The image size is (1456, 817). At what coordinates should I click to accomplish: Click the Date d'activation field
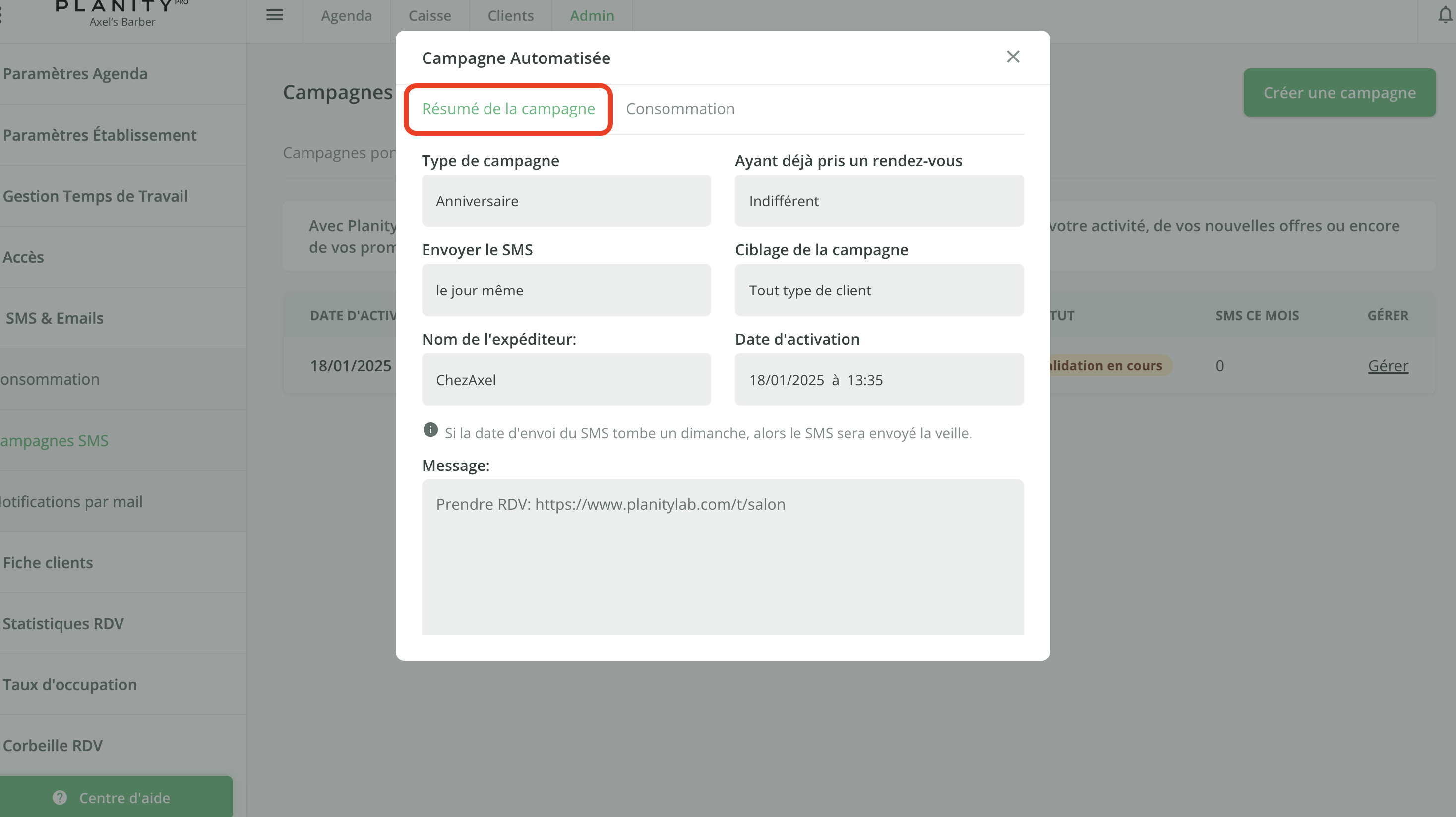[x=879, y=379]
